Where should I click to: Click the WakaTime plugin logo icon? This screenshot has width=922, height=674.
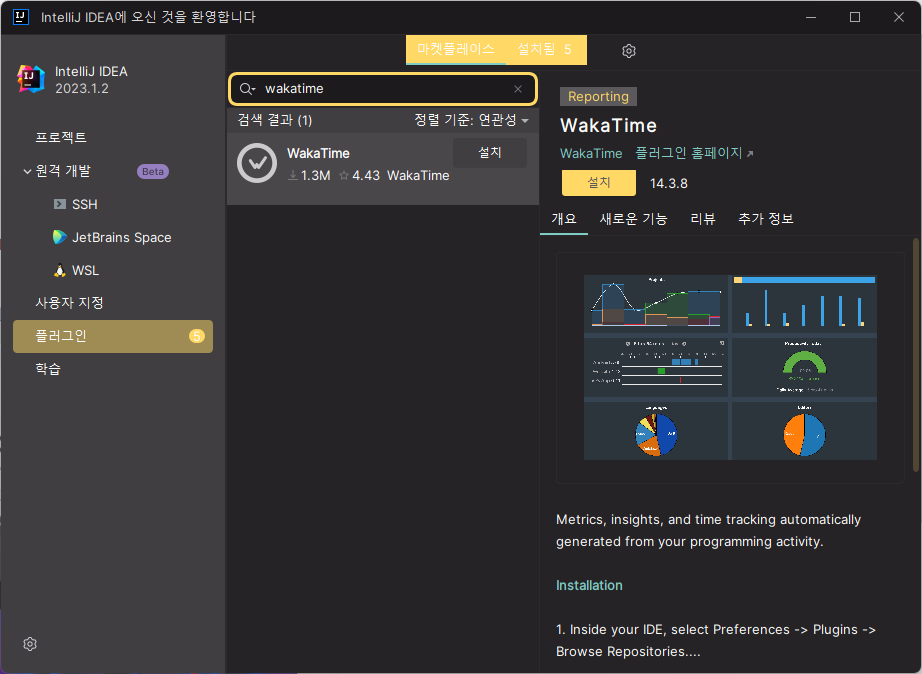257,163
